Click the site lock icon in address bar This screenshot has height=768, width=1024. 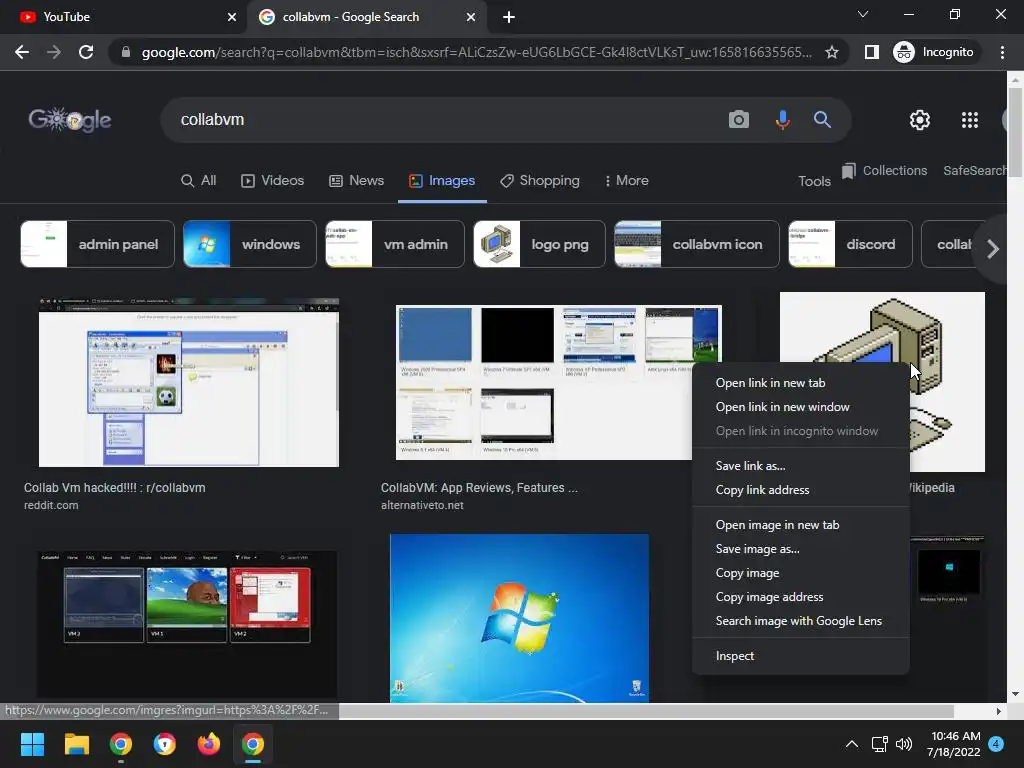coord(126,52)
